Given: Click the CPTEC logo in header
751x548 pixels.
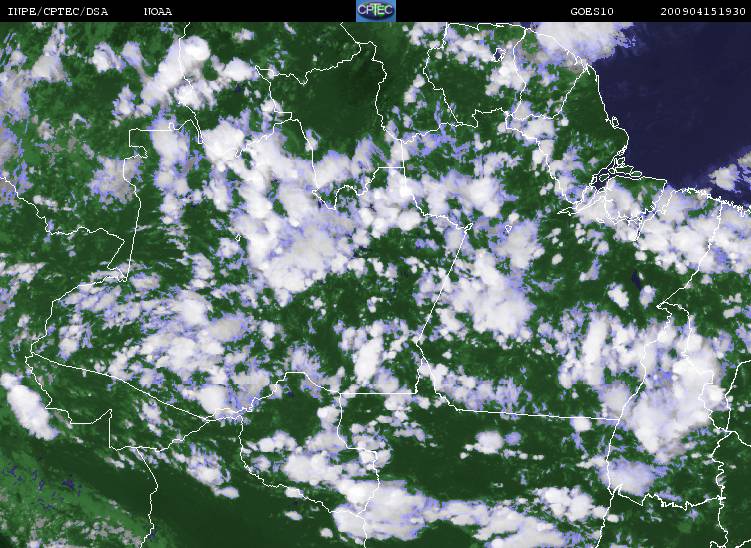Looking at the screenshot, I should click(x=376, y=11).
